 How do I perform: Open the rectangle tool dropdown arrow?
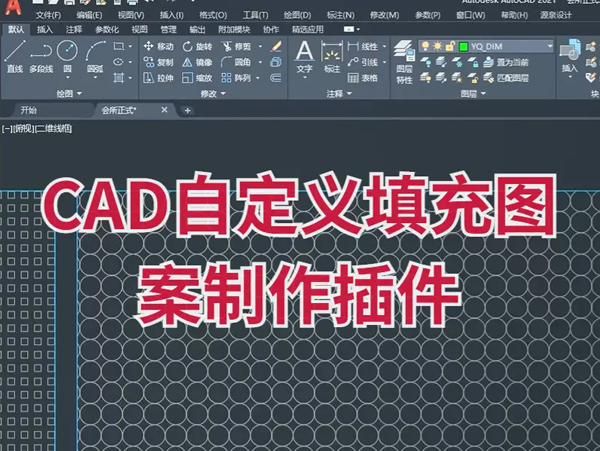coord(130,46)
